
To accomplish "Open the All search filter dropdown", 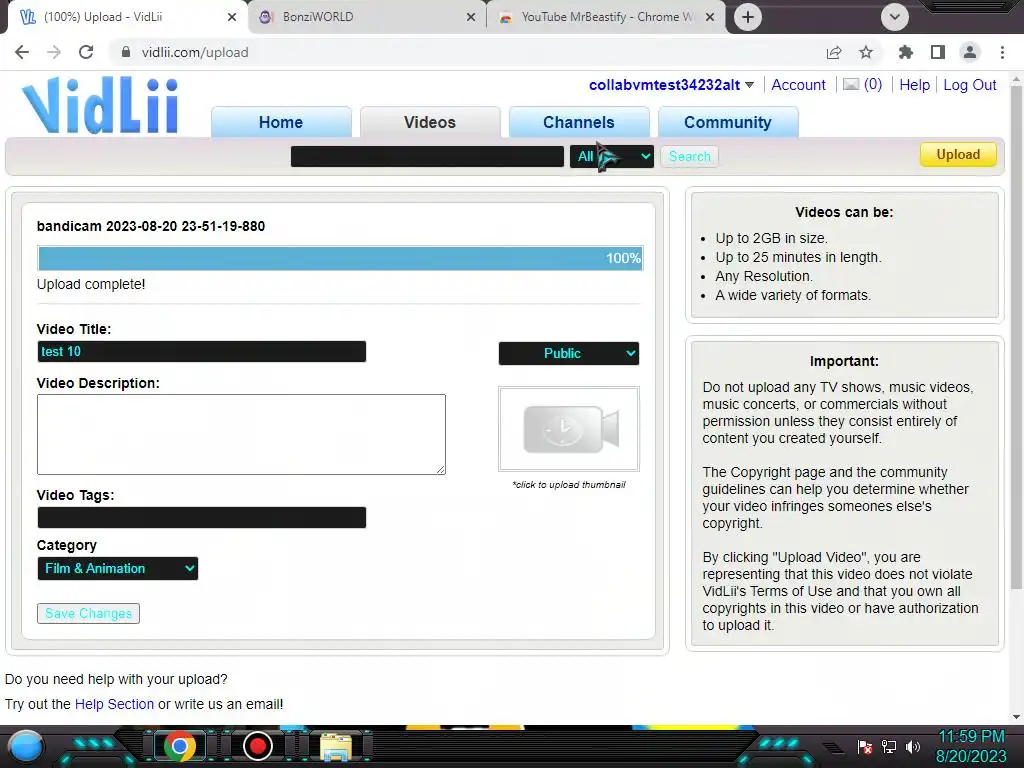I will pos(611,156).
